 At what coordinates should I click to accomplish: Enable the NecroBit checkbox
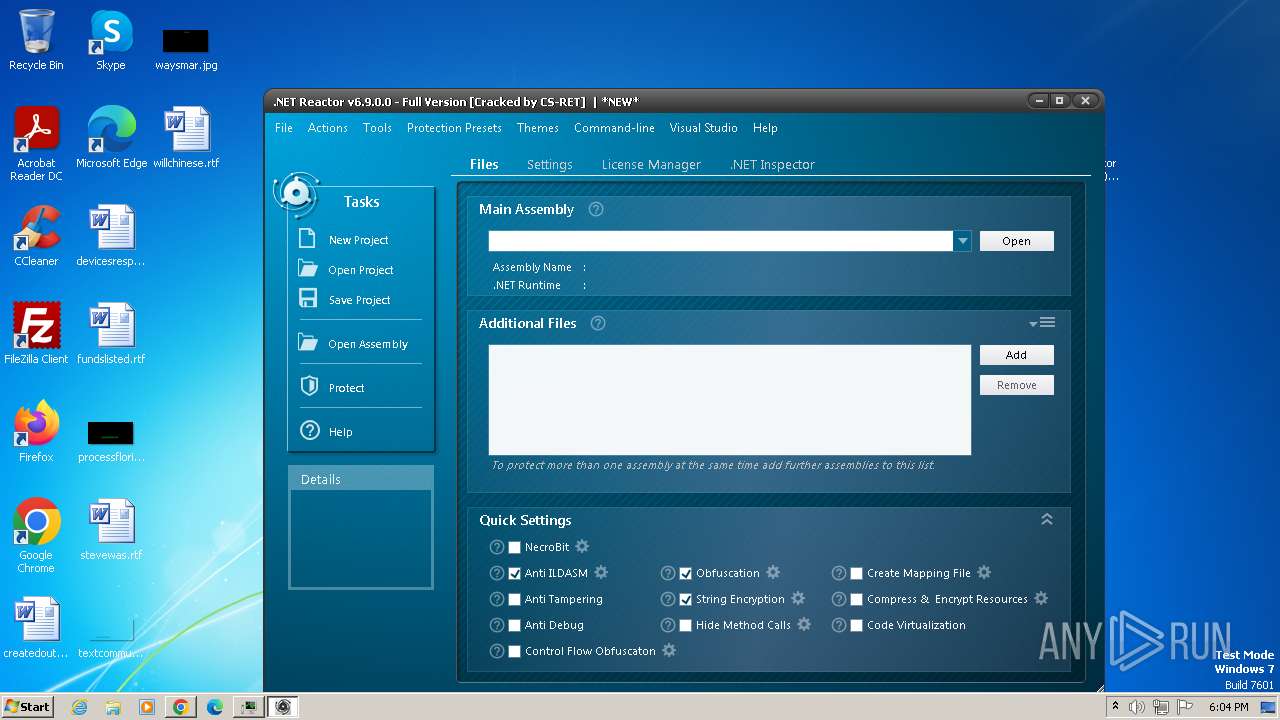(515, 547)
